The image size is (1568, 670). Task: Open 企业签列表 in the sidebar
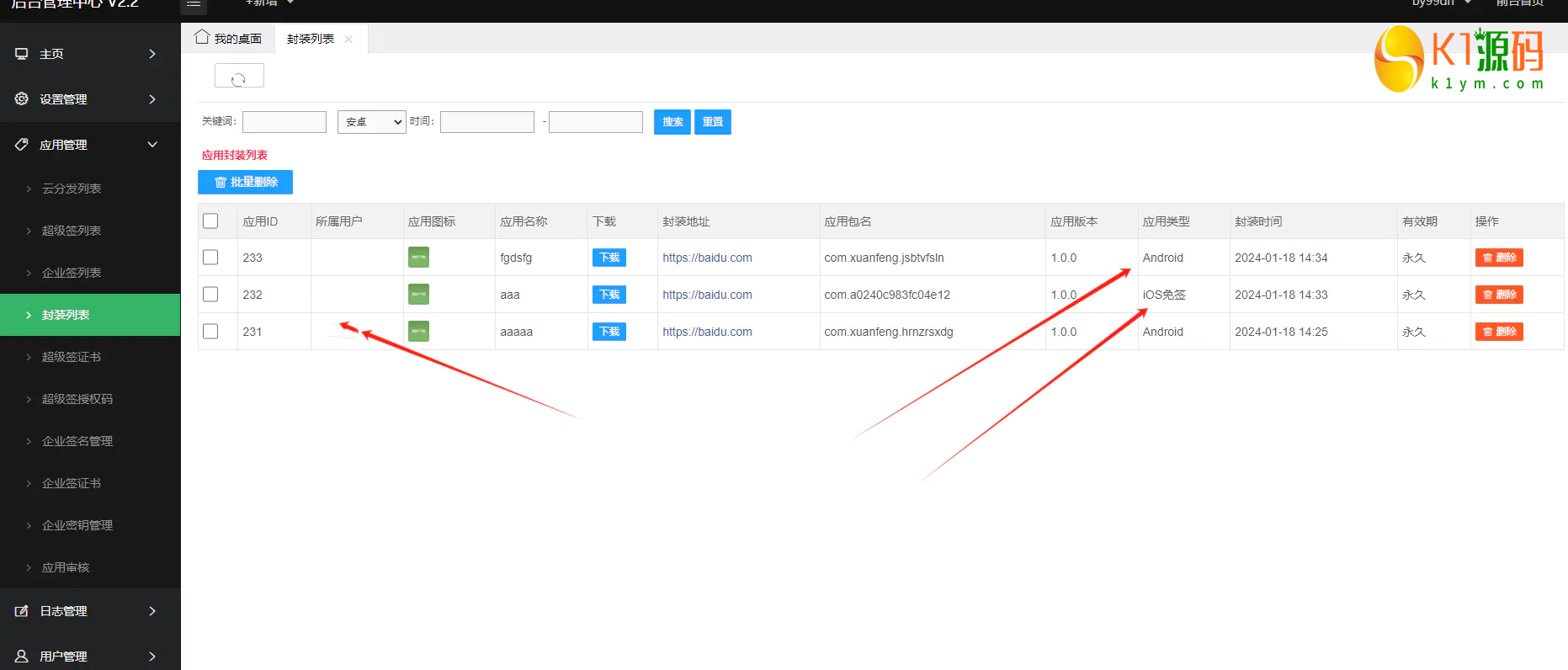(x=90, y=273)
